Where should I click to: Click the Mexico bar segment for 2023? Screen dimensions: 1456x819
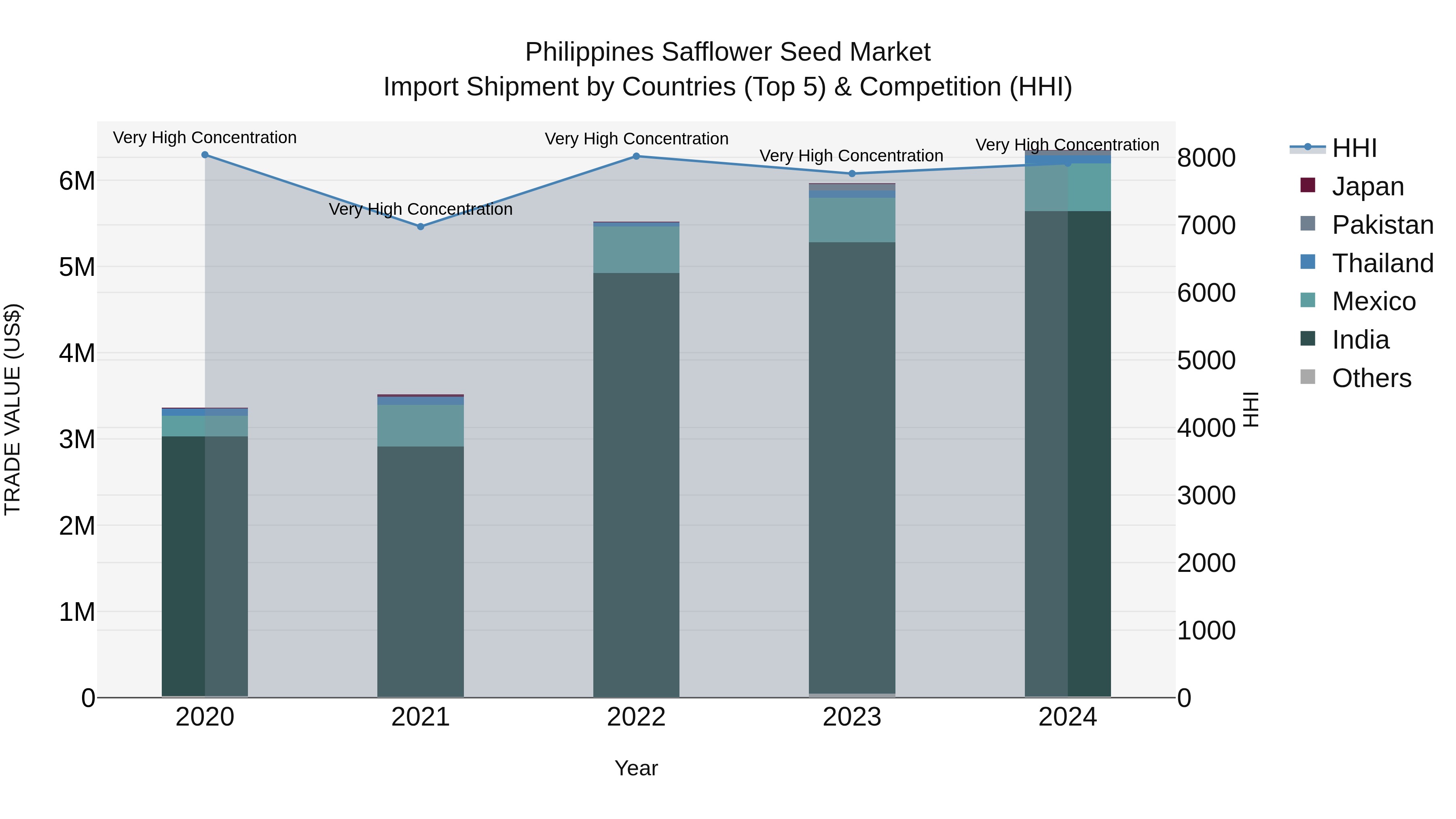click(852, 220)
